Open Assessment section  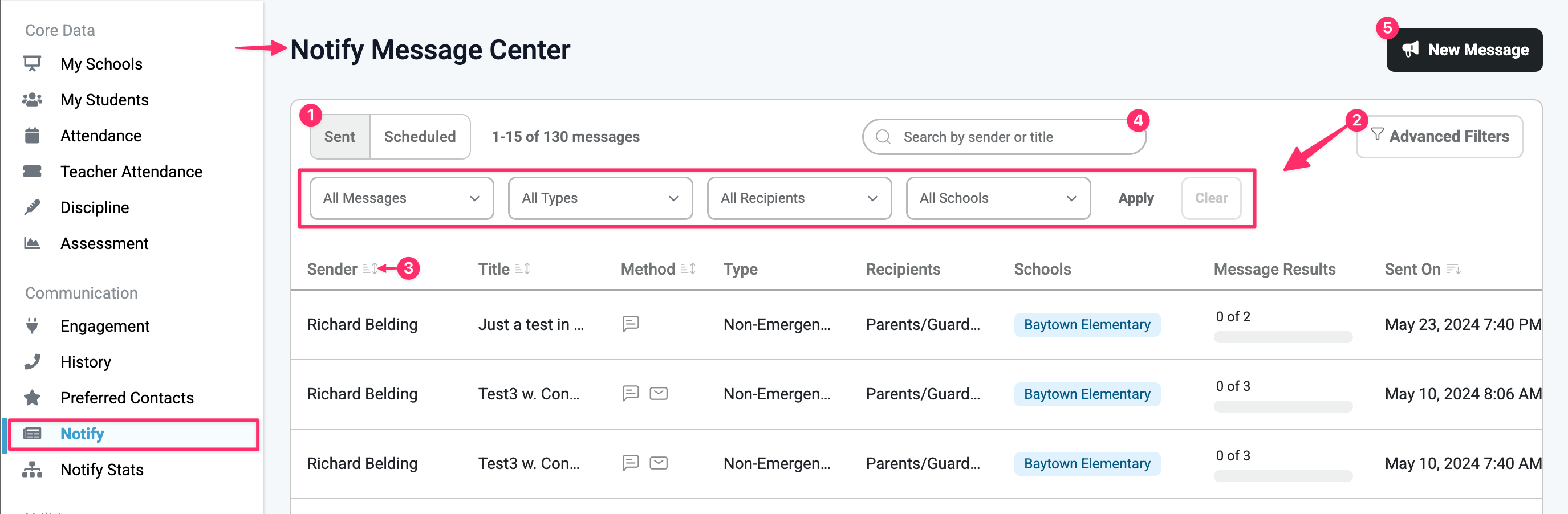104,243
